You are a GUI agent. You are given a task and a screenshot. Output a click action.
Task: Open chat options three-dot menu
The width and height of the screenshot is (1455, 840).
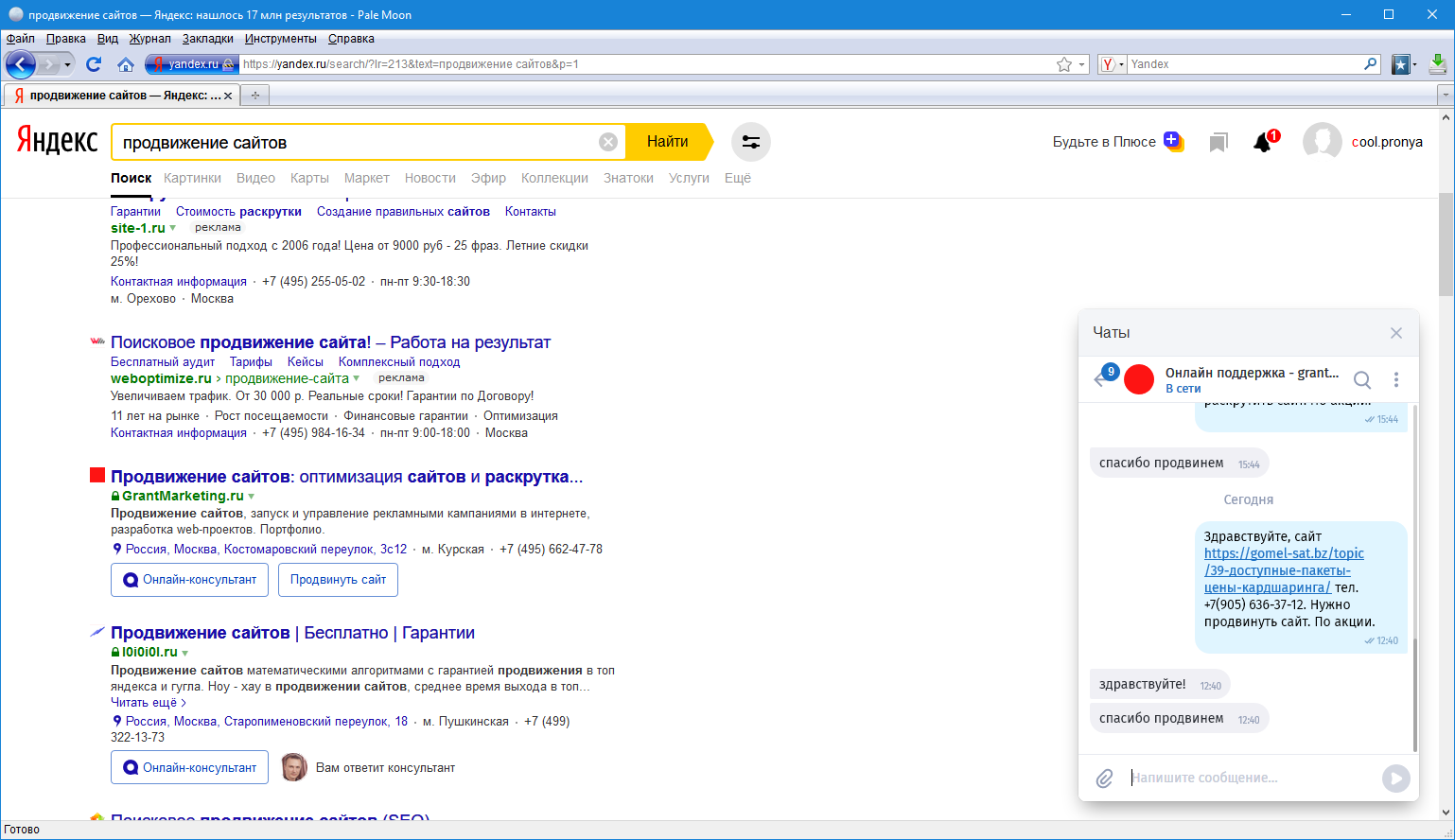click(1396, 379)
